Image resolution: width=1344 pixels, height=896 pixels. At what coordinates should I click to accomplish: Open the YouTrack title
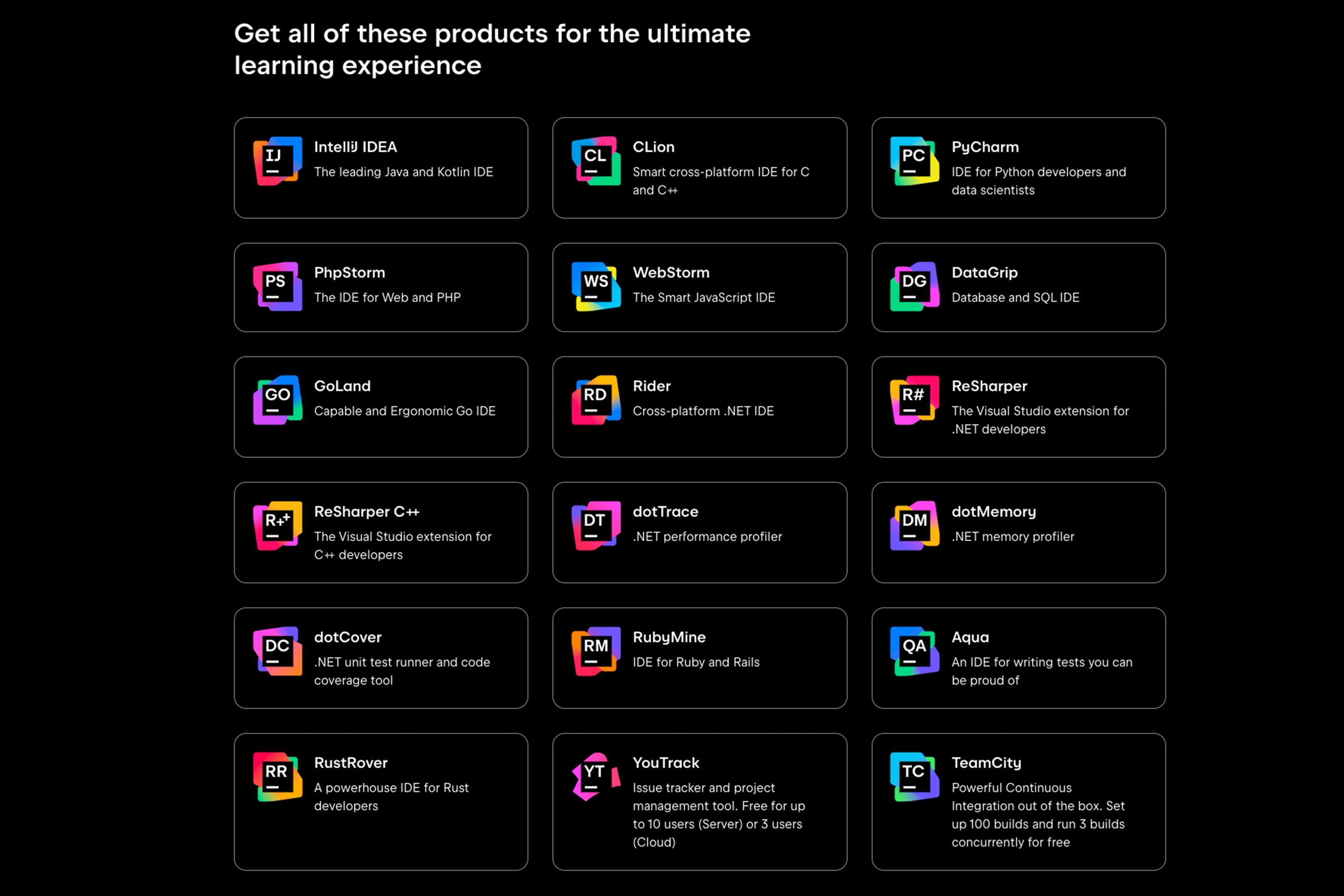(x=666, y=763)
